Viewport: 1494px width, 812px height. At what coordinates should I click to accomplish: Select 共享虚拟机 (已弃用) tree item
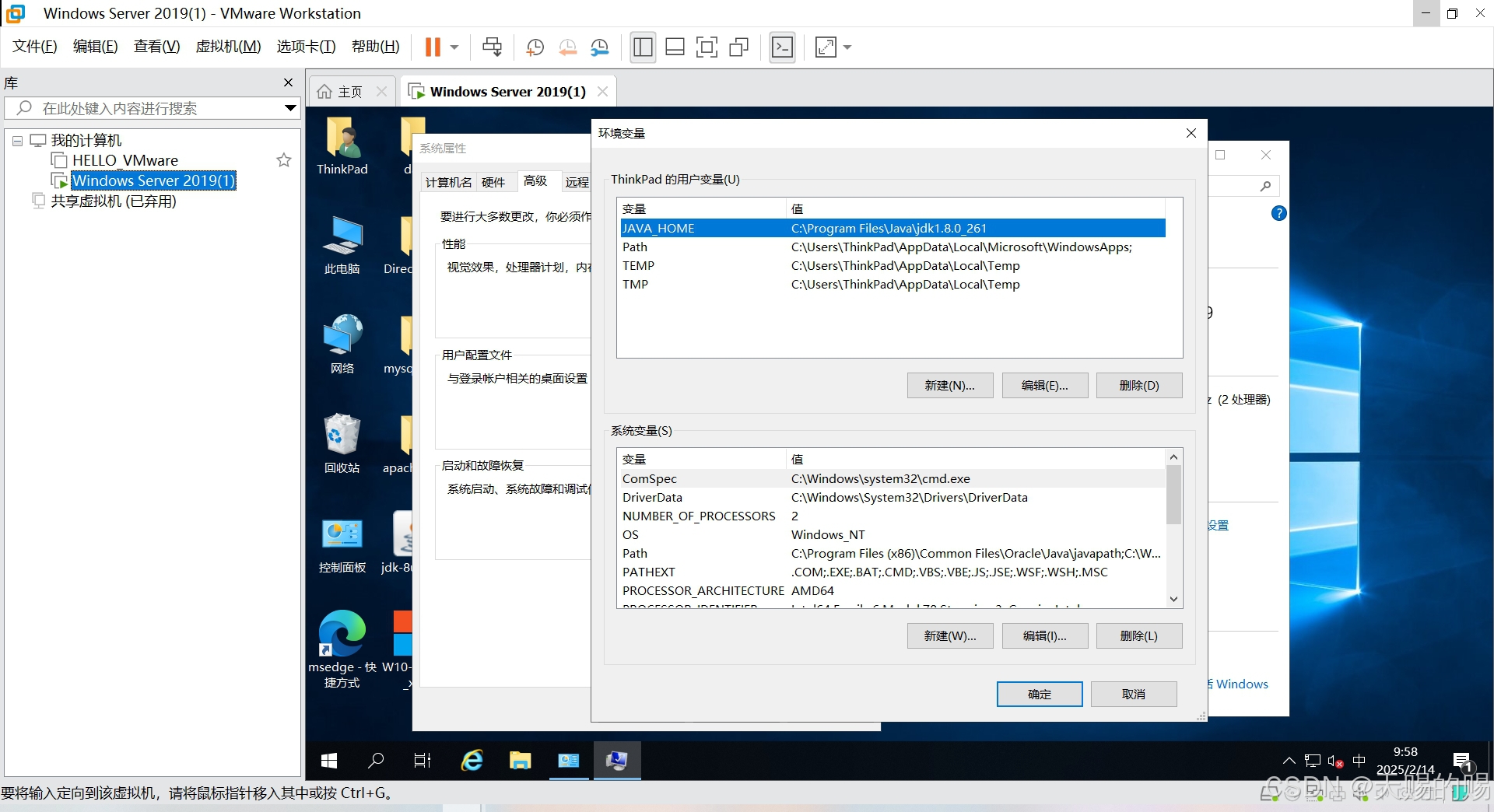[x=114, y=201]
